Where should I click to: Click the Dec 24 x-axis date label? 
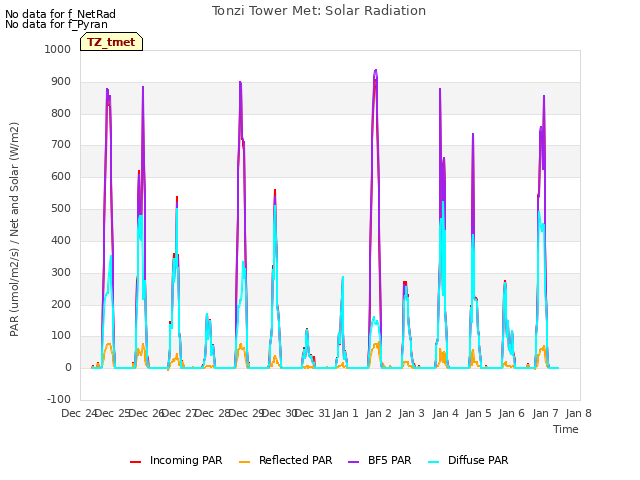79,413
